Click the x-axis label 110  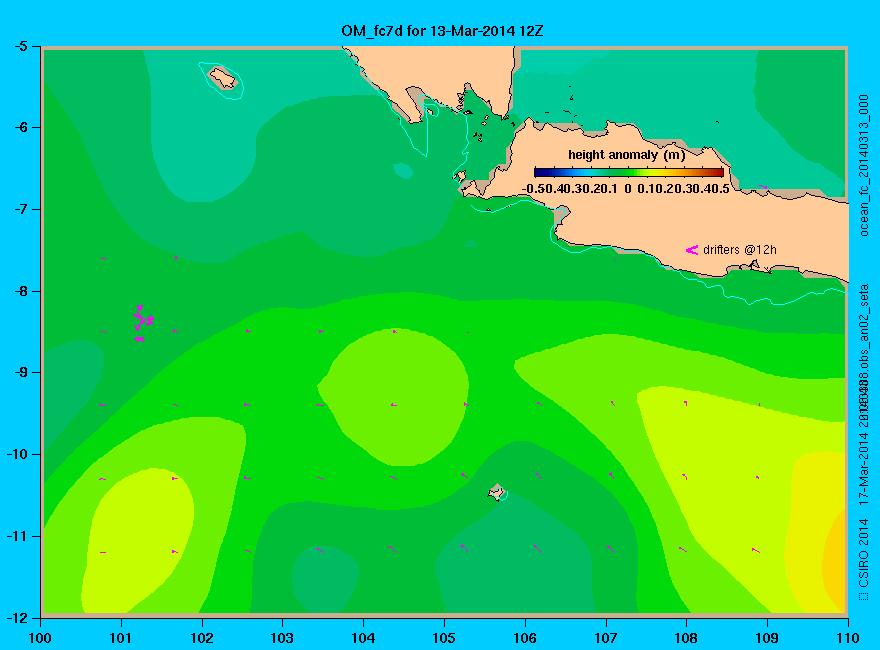pos(848,638)
